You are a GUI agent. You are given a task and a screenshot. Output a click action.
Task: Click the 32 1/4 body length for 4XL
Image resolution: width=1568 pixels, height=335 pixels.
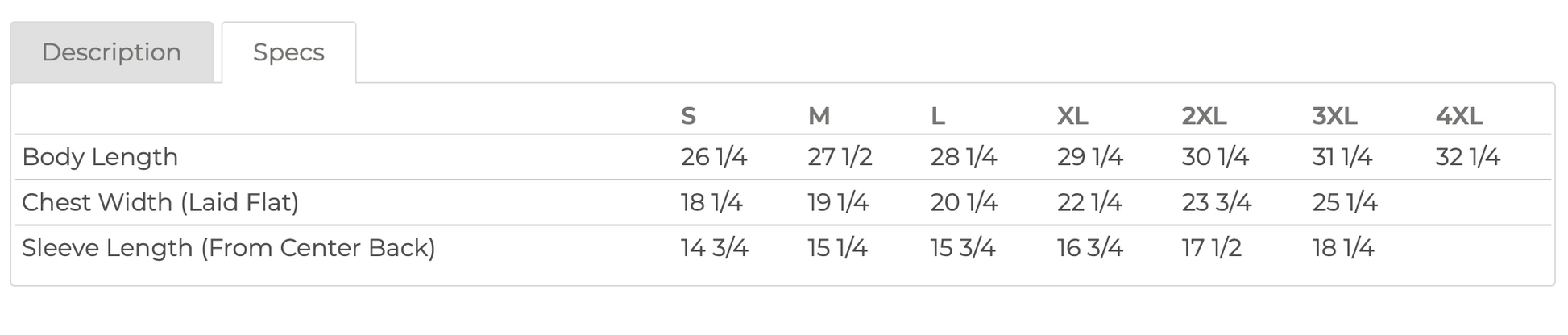[1468, 157]
